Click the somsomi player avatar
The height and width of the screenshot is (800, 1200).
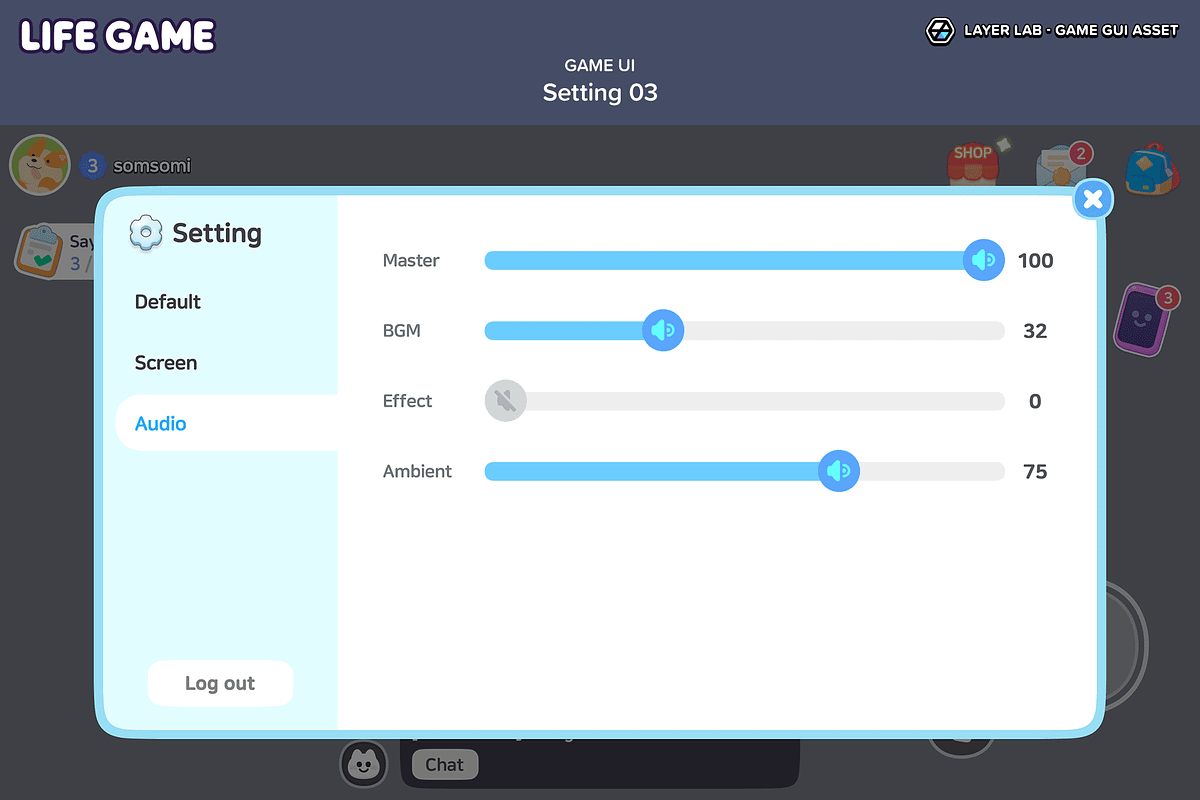click(40, 165)
